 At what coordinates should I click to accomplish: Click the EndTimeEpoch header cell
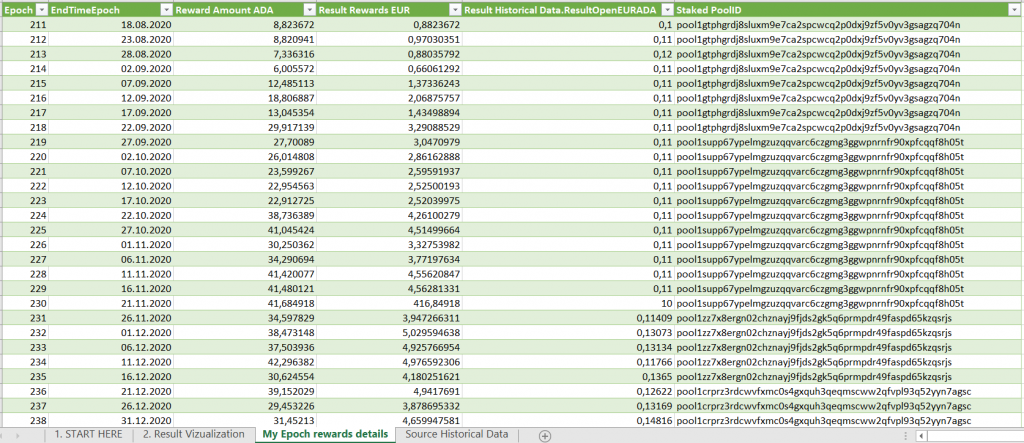(111, 10)
